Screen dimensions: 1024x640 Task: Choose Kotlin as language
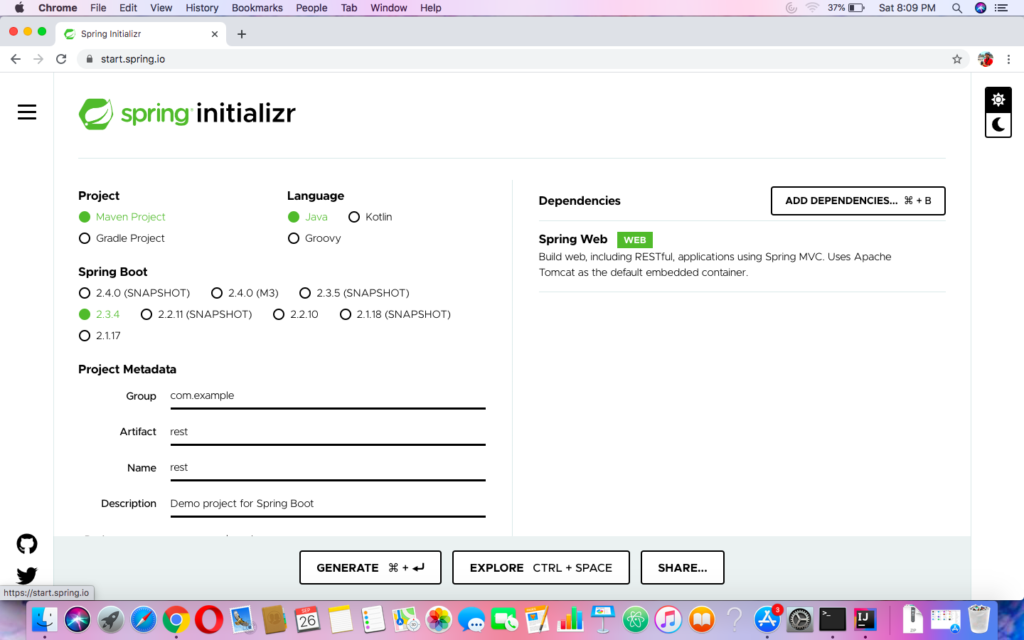pyautogui.click(x=370, y=217)
